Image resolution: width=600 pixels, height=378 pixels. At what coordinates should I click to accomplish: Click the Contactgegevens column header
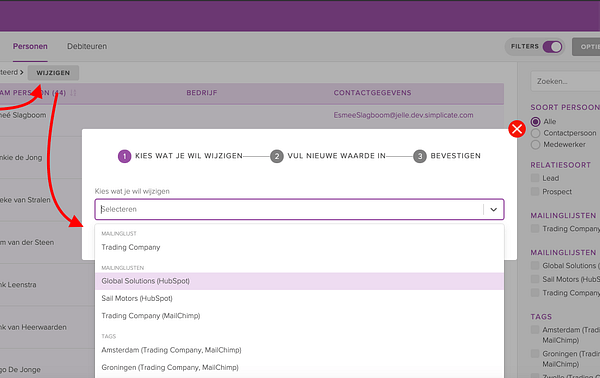pyautogui.click(x=372, y=93)
